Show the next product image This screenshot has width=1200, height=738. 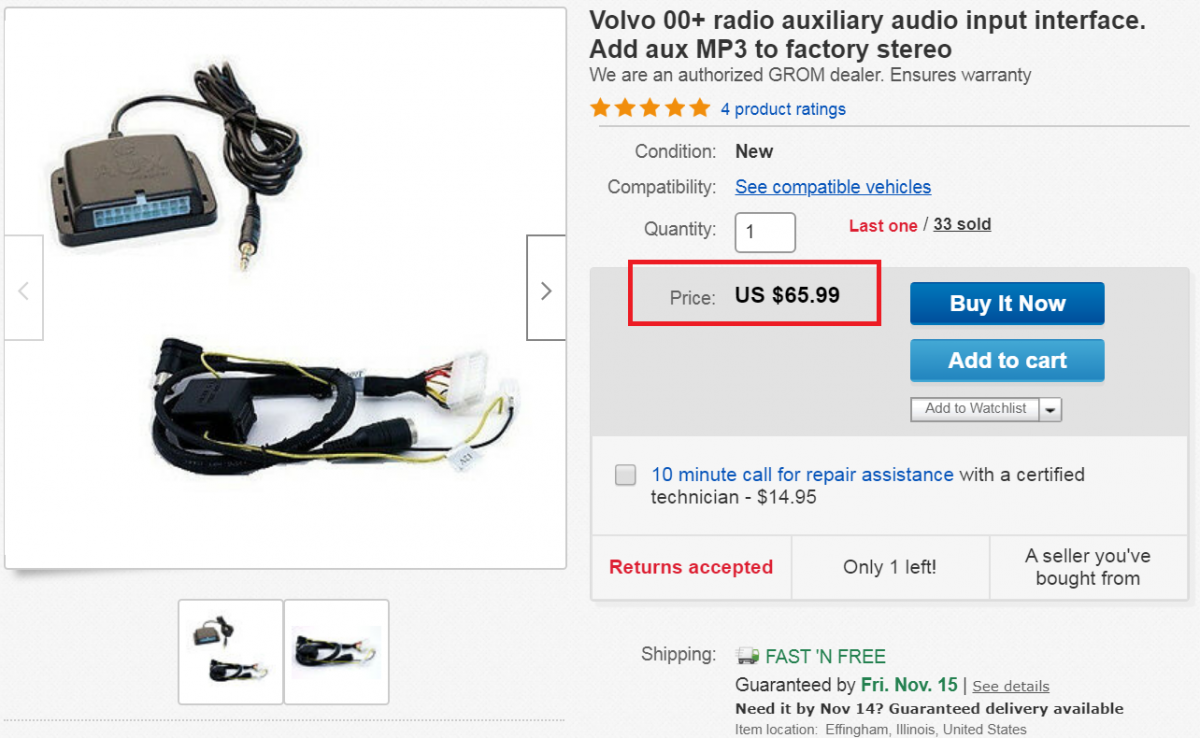[x=545, y=291]
